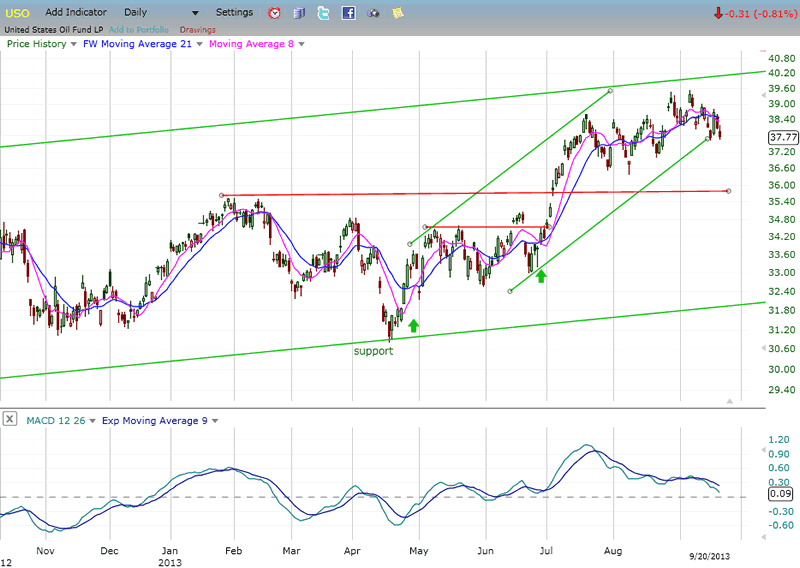Viewport: 800px width, 568px height.
Task: Click the red down arrow price change icon
Action: 718,14
